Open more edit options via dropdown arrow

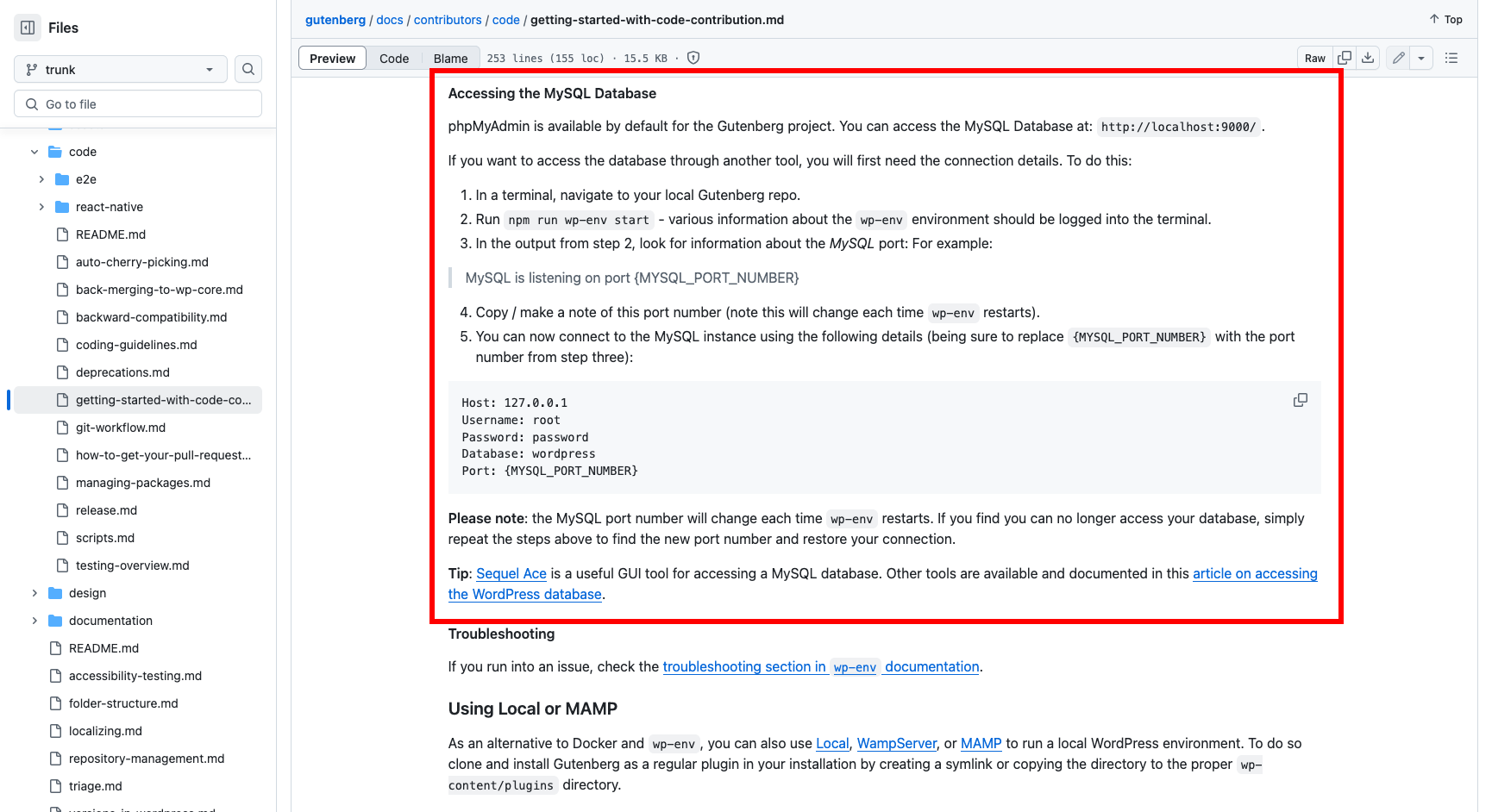tap(1421, 58)
